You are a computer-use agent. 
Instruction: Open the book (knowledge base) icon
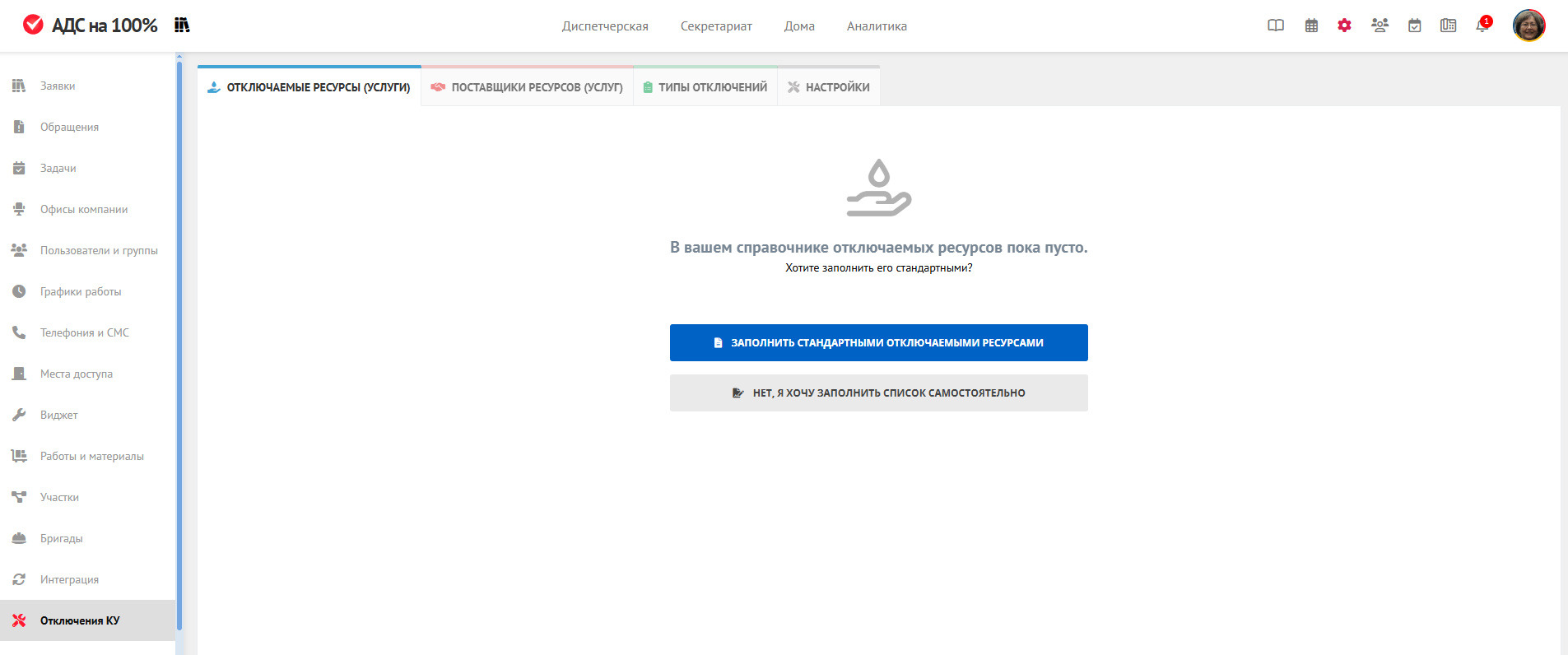tap(1276, 26)
